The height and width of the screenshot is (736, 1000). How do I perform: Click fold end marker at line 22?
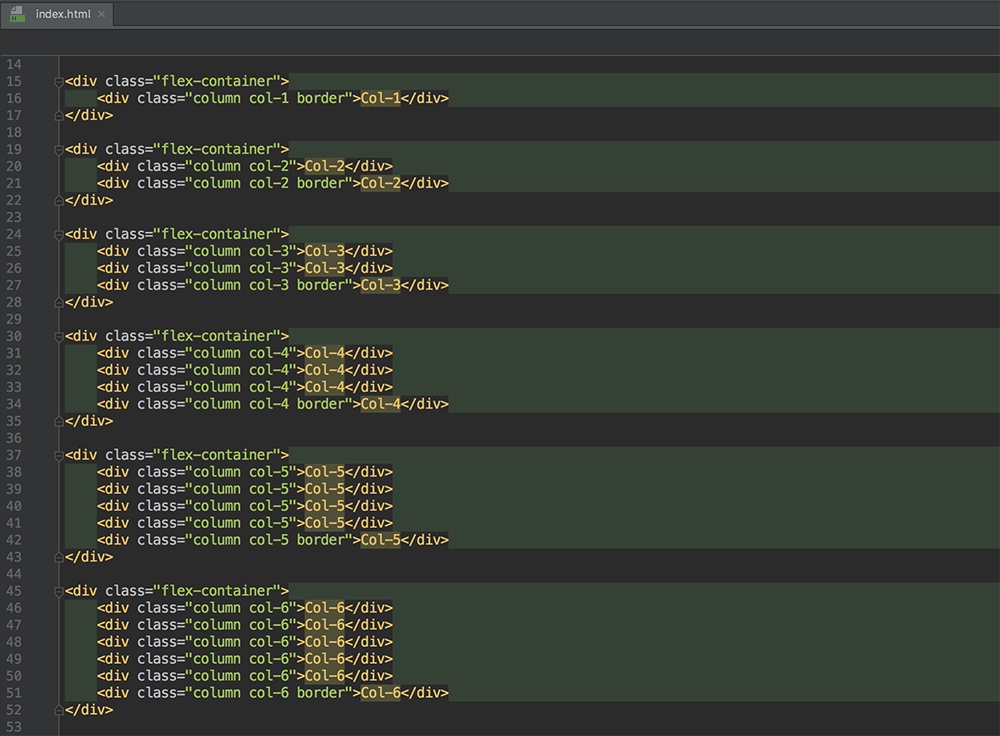pyautogui.click(x=59, y=200)
